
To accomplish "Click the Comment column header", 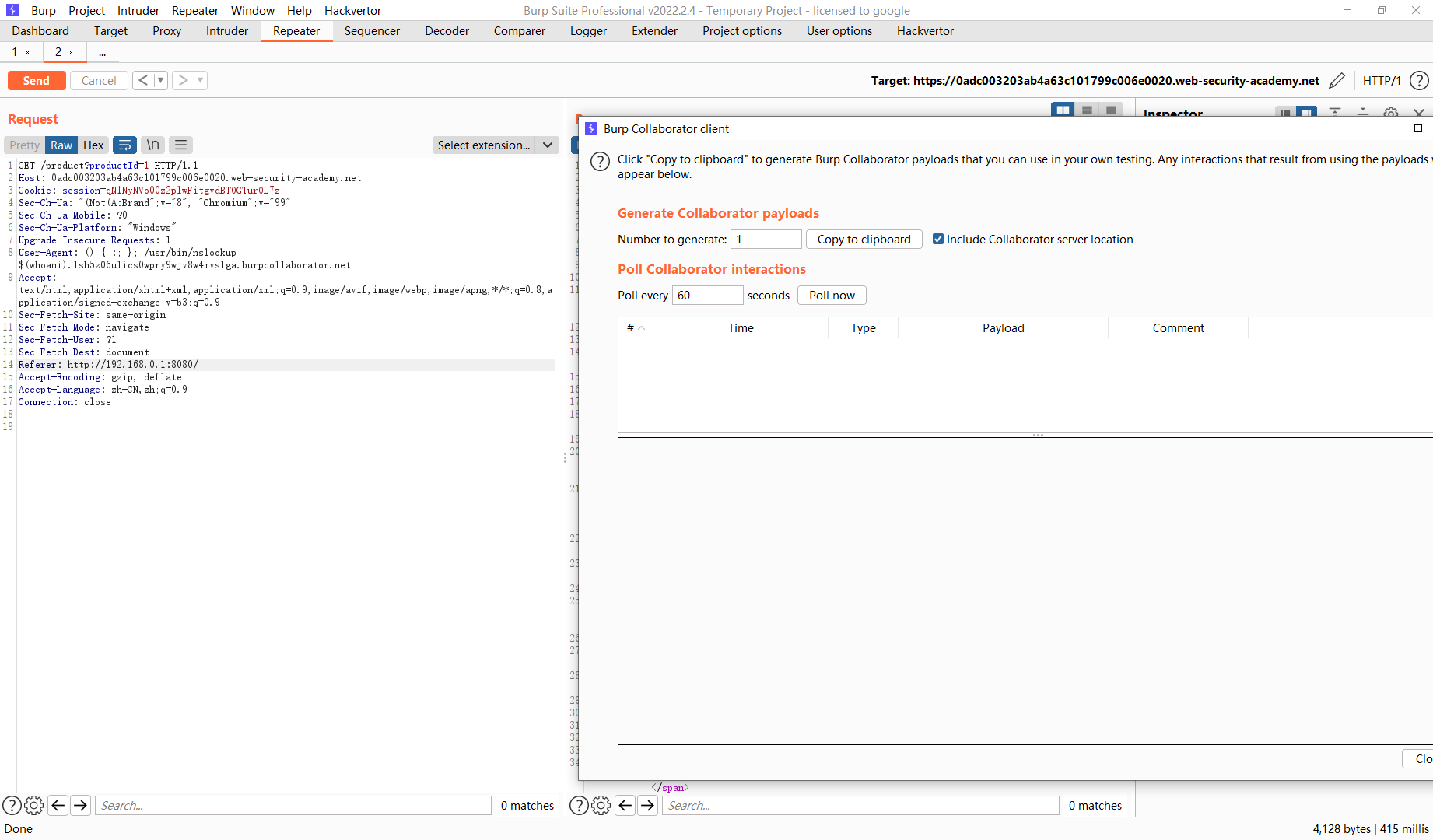I will [x=1178, y=327].
